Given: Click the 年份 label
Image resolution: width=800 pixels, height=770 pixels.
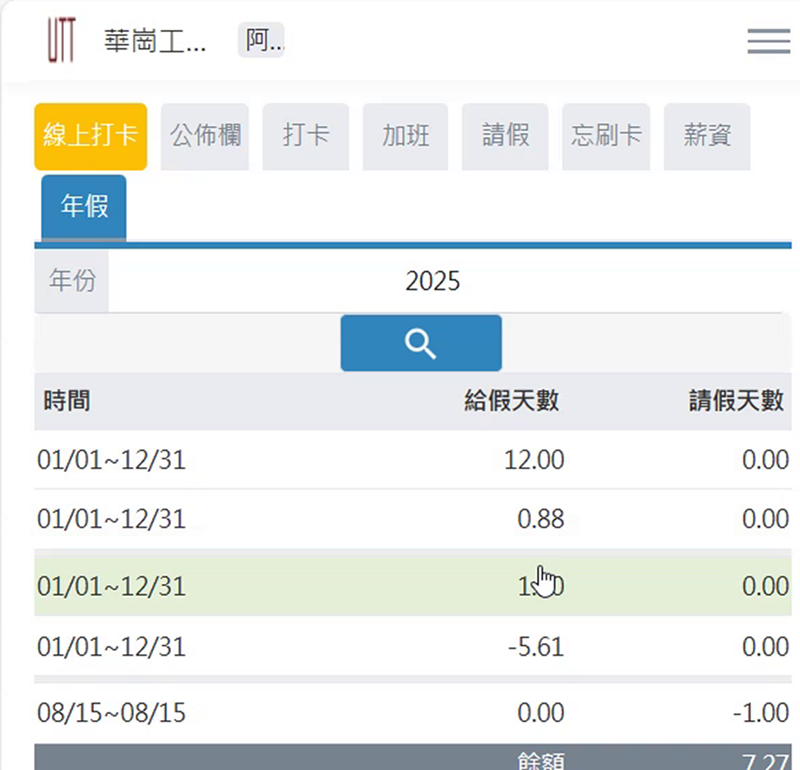Looking at the screenshot, I should 72,281.
